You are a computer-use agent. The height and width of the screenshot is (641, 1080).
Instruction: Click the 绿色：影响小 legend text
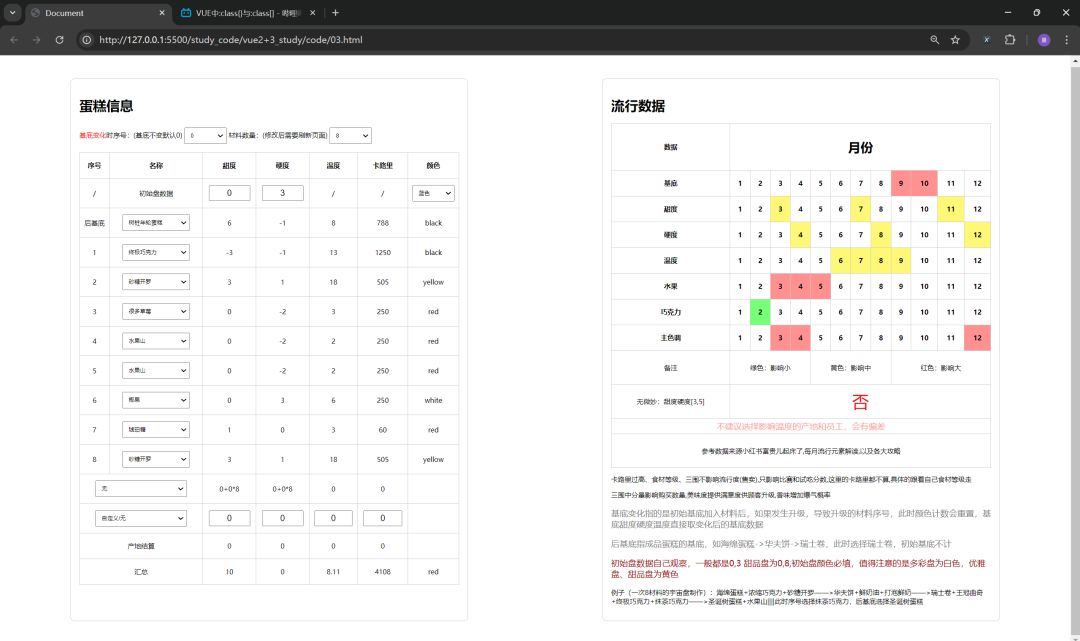click(x=770, y=368)
